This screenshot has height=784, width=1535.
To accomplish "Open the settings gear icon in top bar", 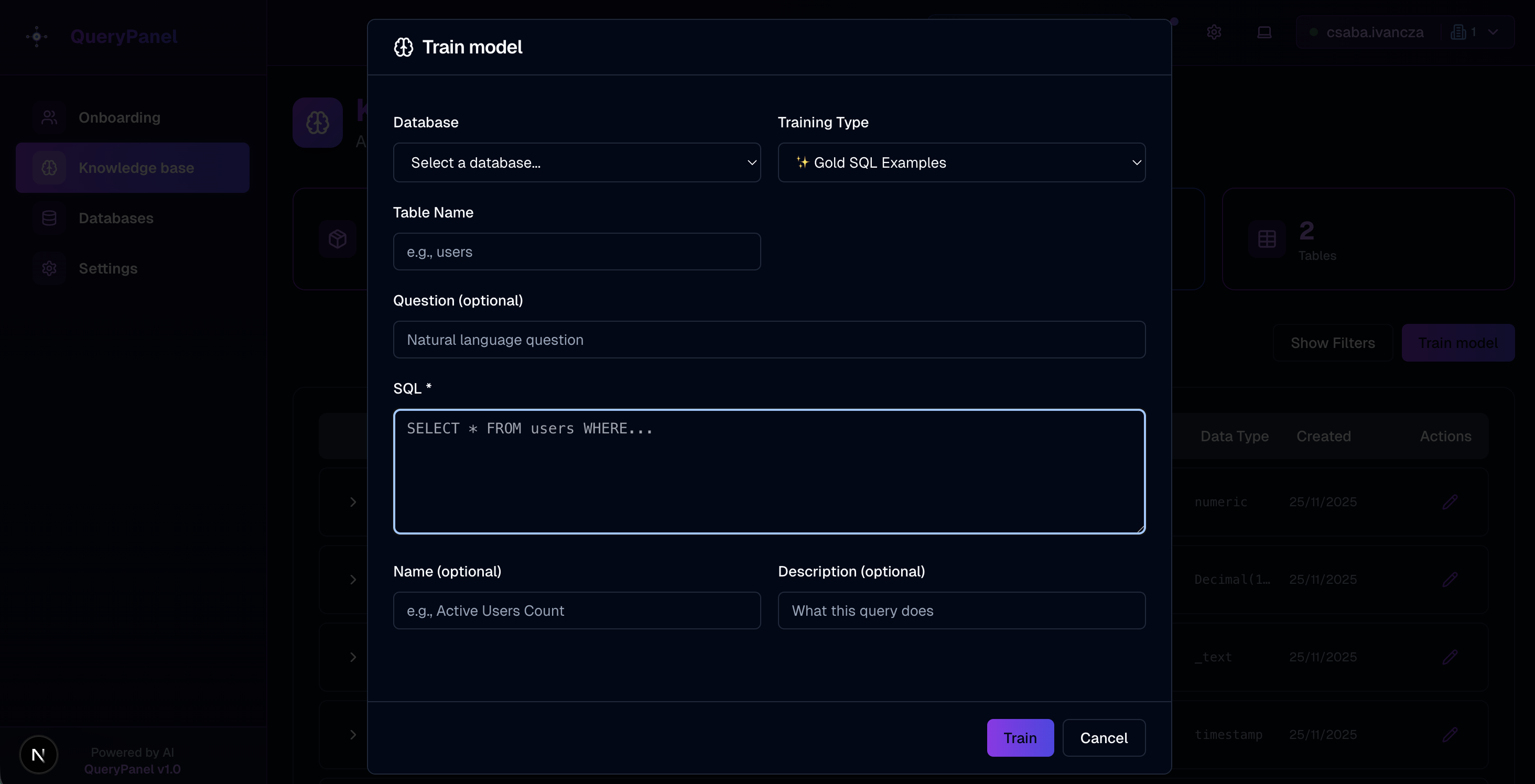I will (x=1214, y=32).
